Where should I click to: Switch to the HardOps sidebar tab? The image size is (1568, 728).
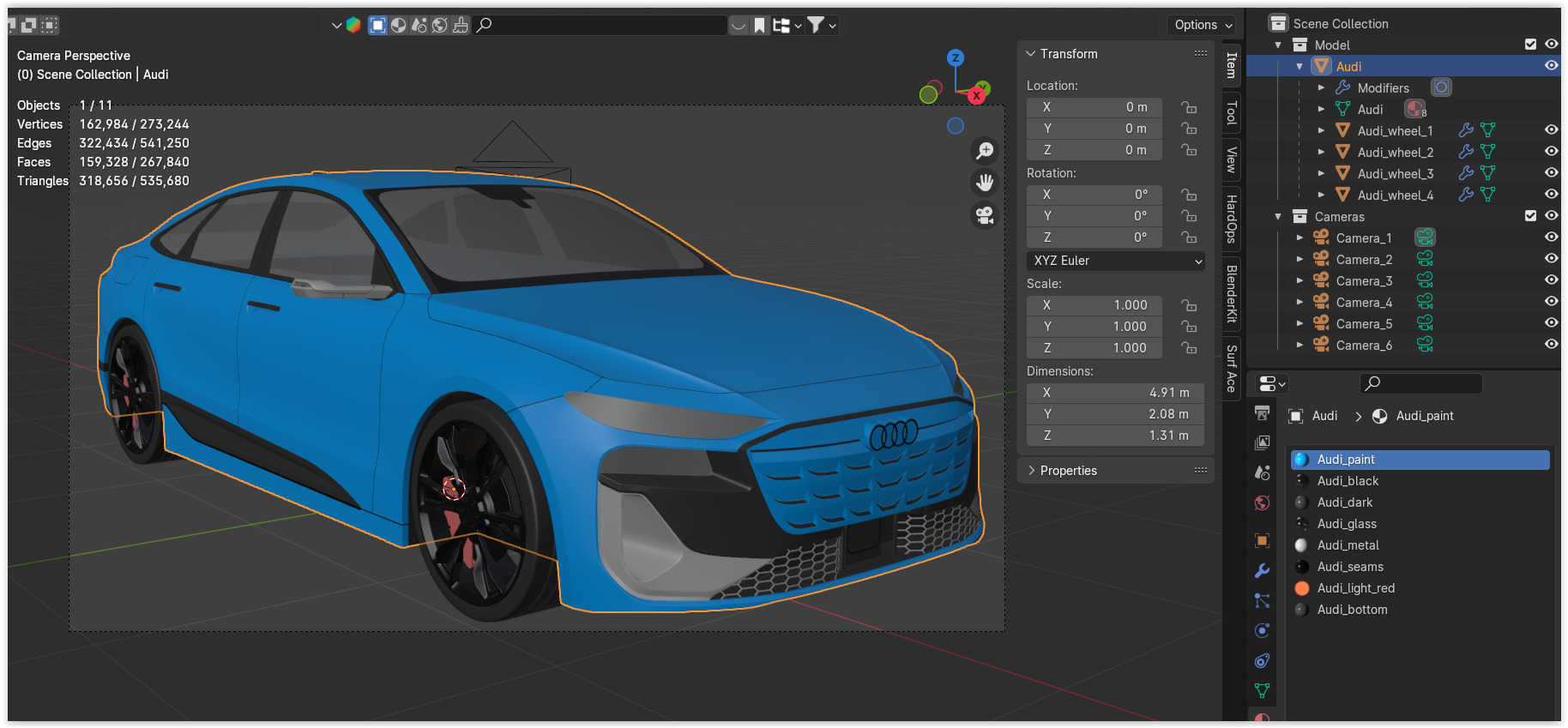[1232, 219]
